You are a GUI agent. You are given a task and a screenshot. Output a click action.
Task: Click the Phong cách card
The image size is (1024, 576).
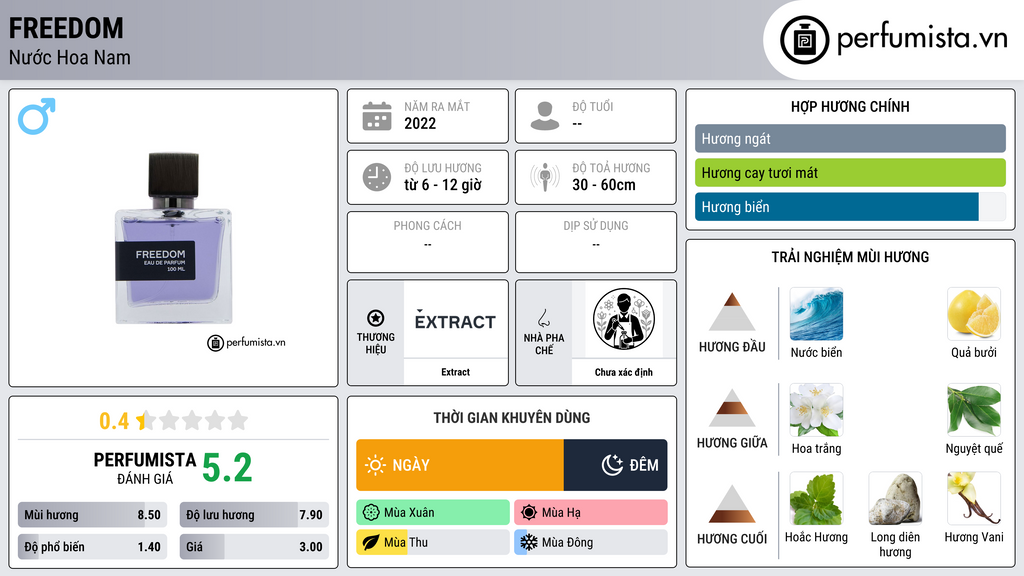click(428, 242)
